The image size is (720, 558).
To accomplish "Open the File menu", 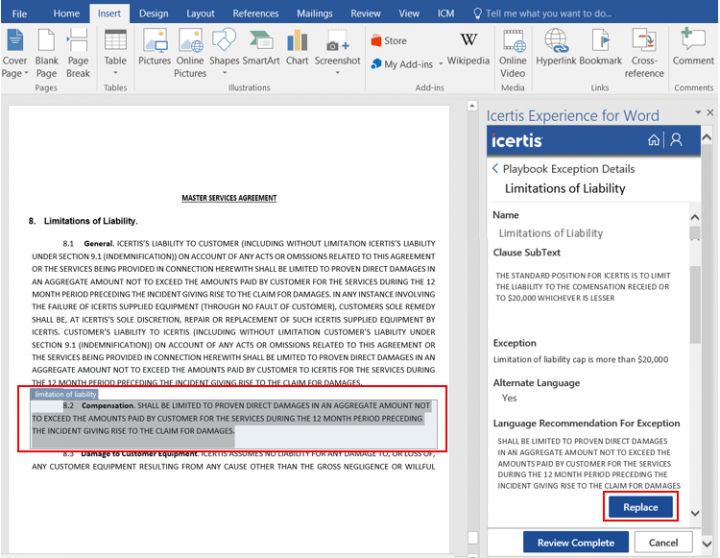I will coord(19,14).
